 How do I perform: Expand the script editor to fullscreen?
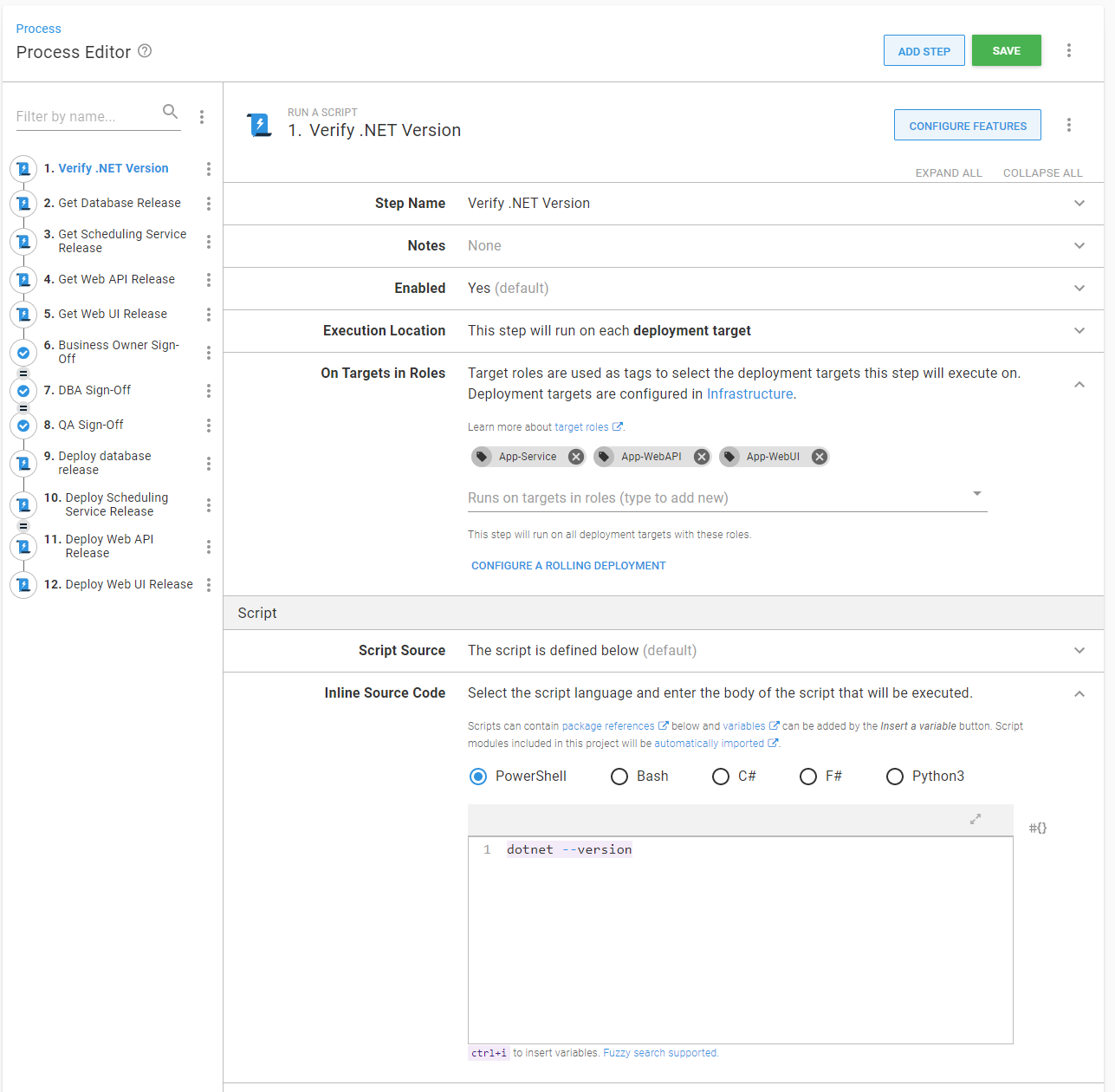point(976,819)
